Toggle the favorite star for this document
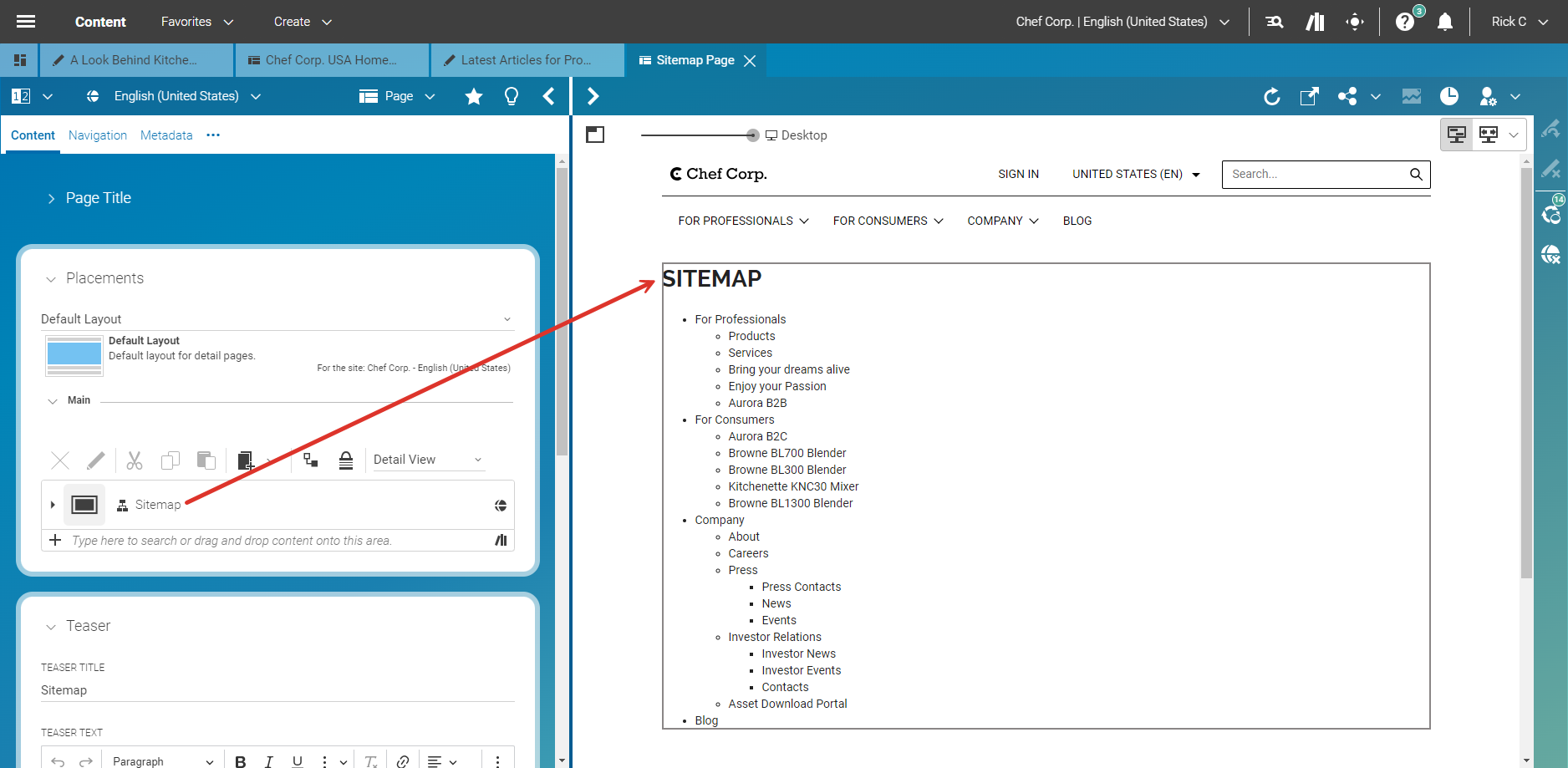 coord(474,96)
